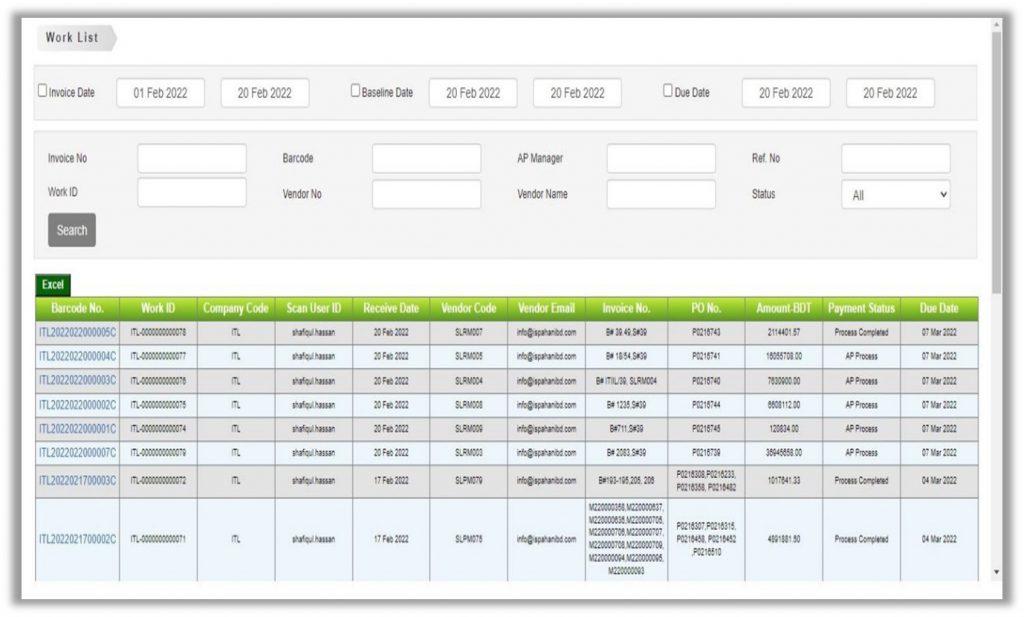This screenshot has height=617, width=1024.
Task: Select the Work List tab
Action: (x=76, y=38)
